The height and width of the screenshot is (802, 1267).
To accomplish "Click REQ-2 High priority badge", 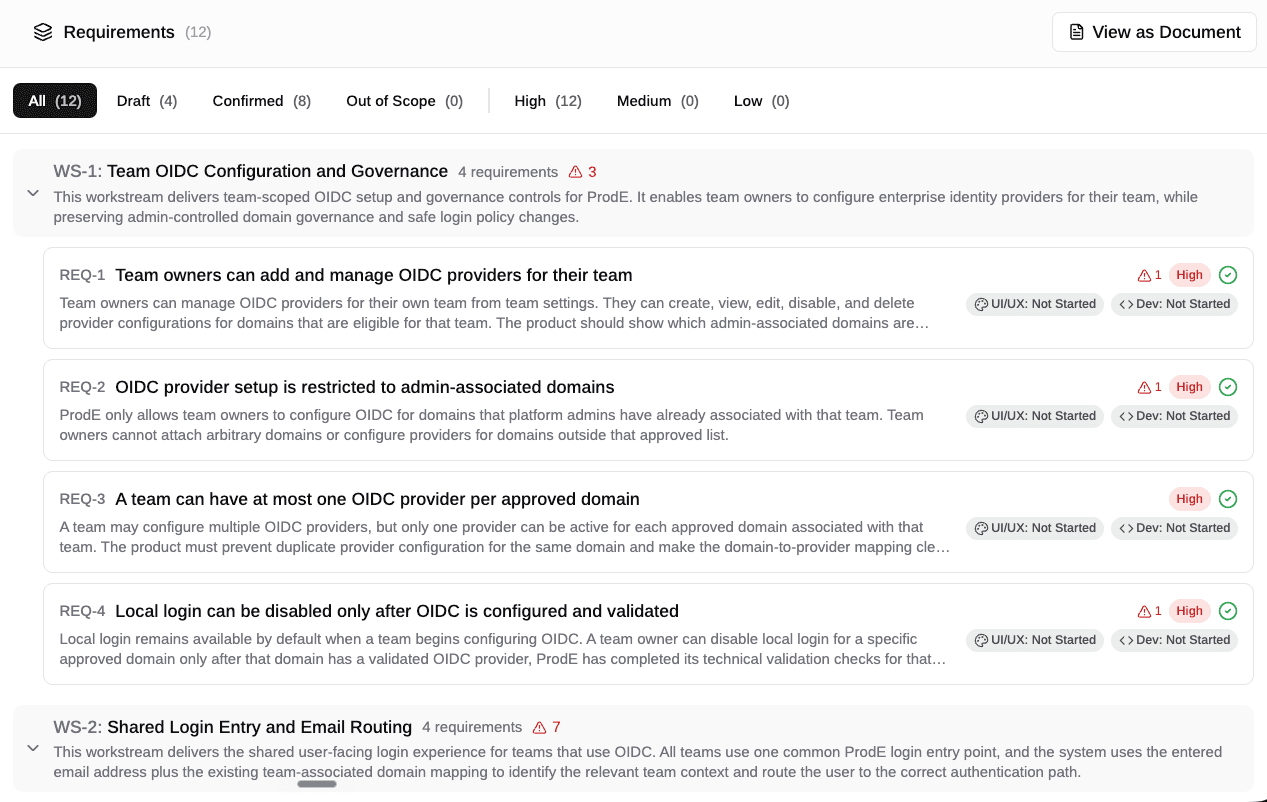I will tap(1189, 387).
